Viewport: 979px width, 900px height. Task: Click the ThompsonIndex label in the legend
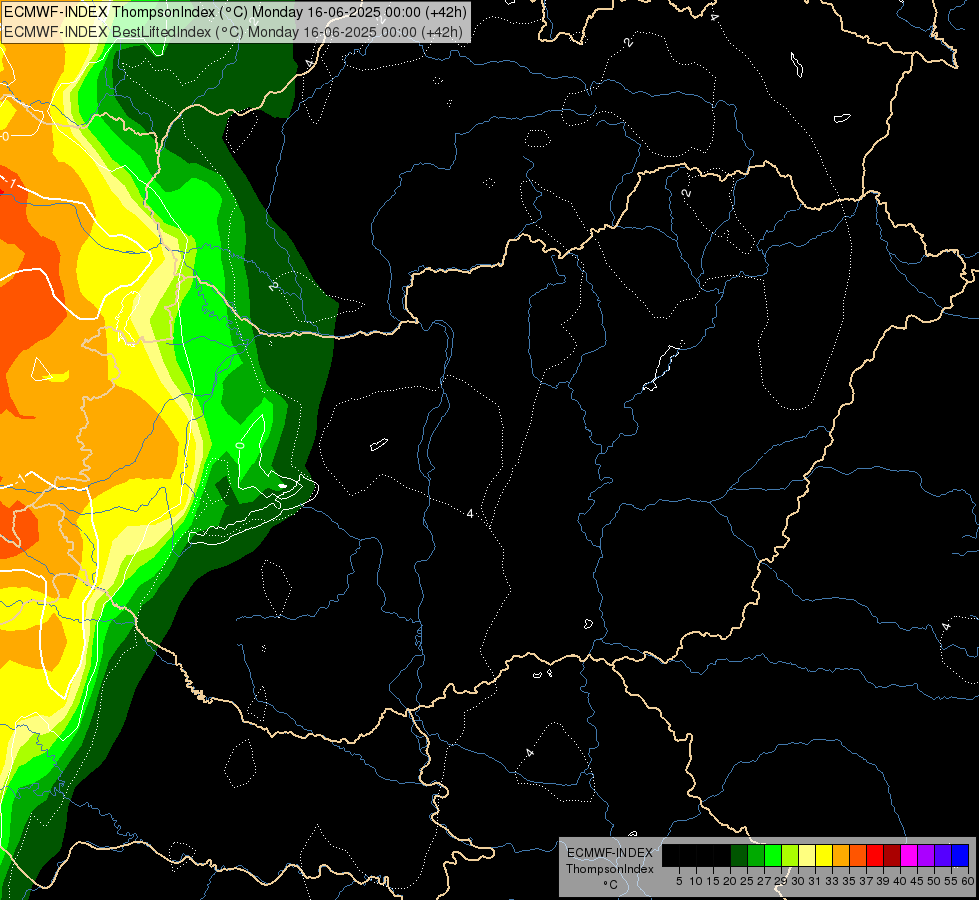(x=610, y=869)
